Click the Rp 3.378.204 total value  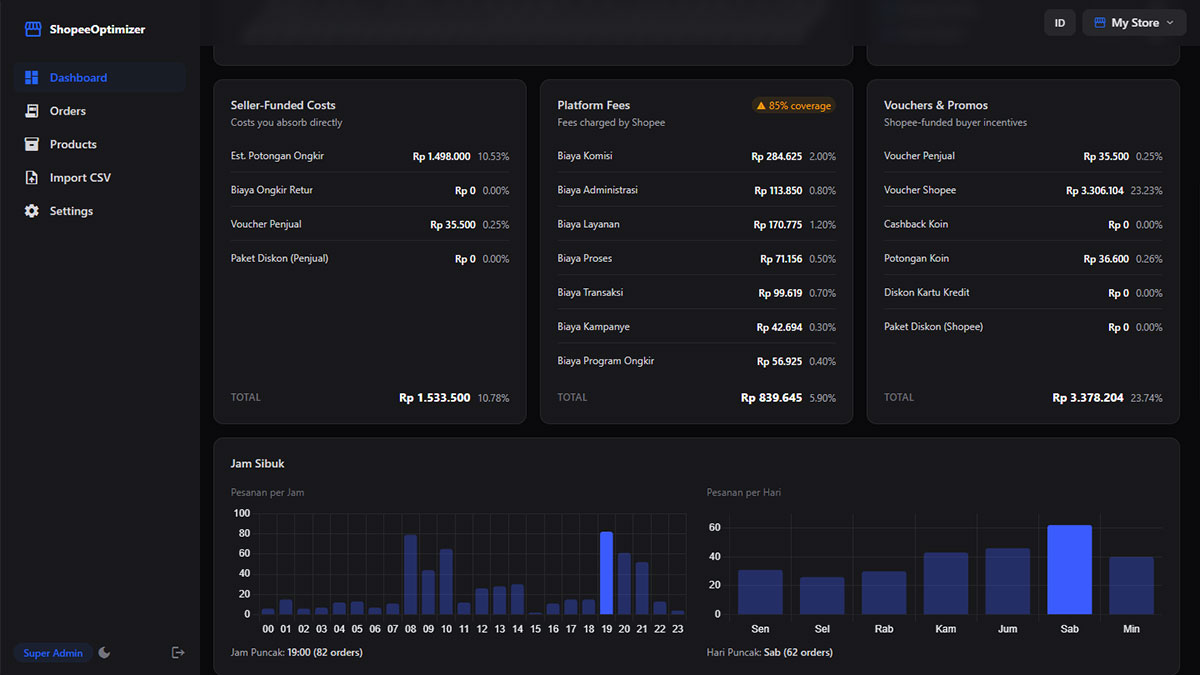point(1088,398)
